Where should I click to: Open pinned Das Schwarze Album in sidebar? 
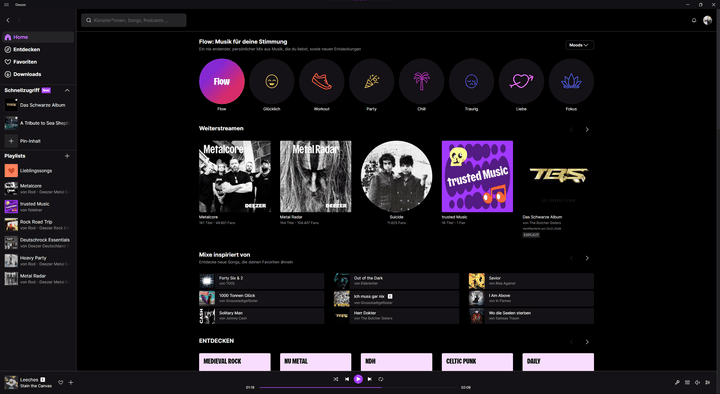(38, 105)
